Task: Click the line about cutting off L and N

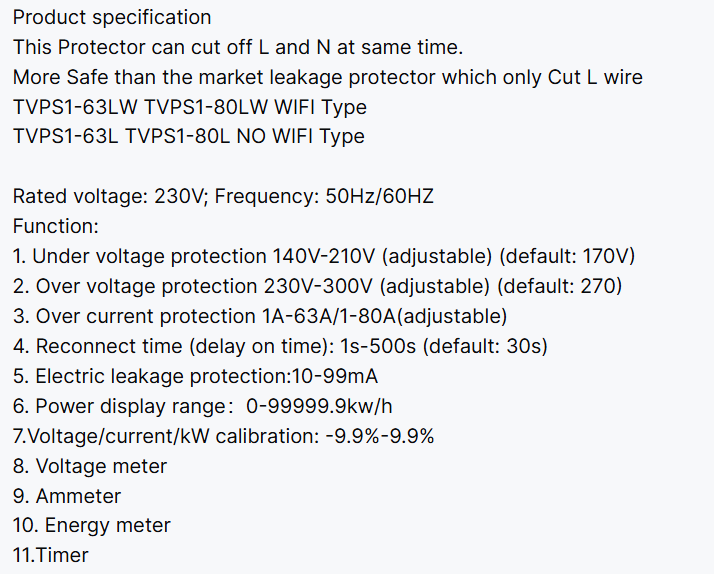Action: click(x=238, y=48)
